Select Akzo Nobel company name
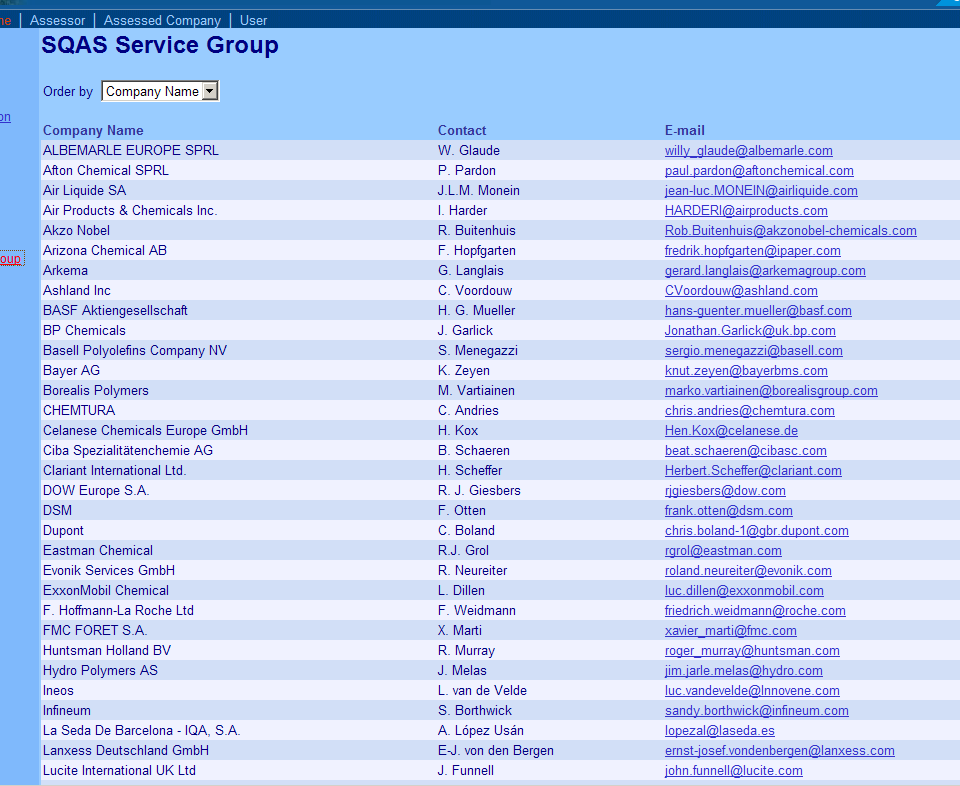 [x=77, y=231]
